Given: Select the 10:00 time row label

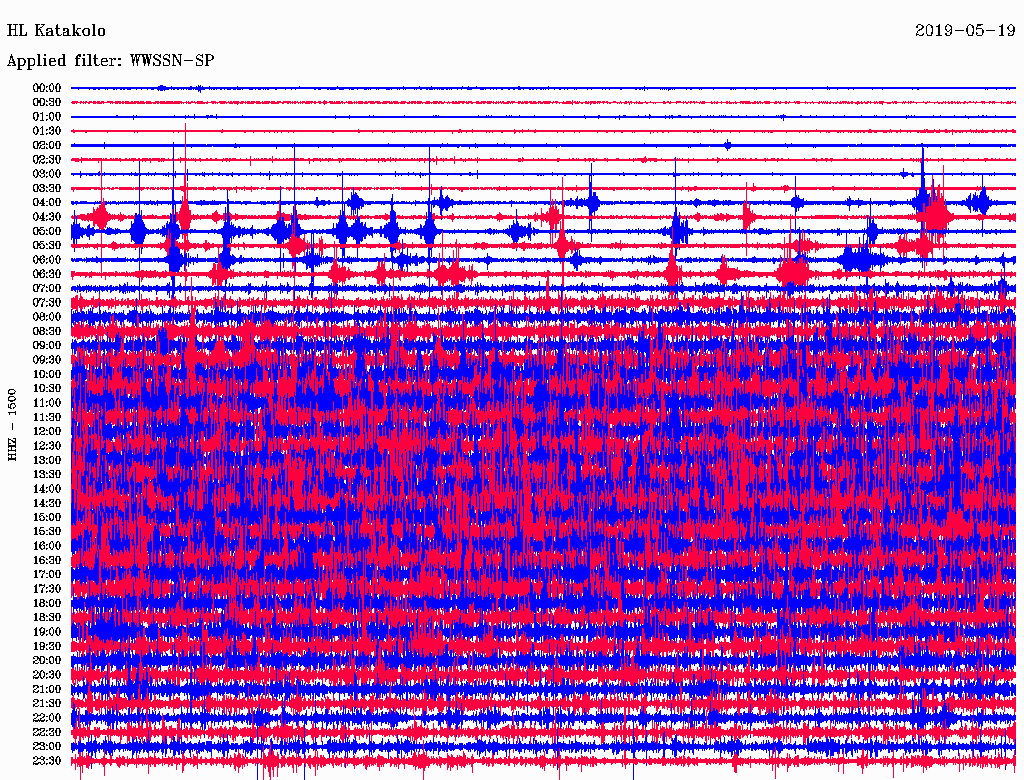Looking at the screenshot, I should coord(47,374).
